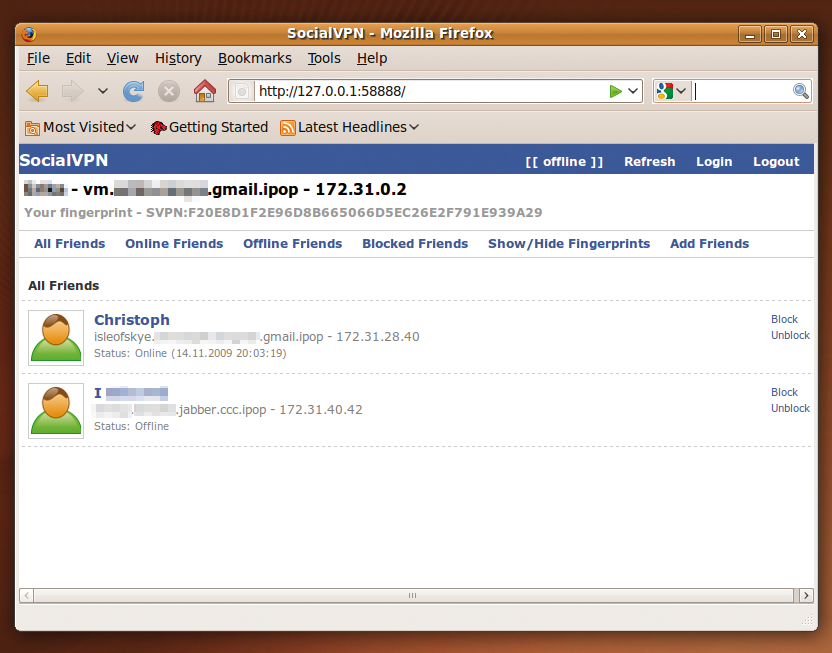Click the Google search engine icon
The image size is (832, 653).
pyautogui.click(x=664, y=91)
